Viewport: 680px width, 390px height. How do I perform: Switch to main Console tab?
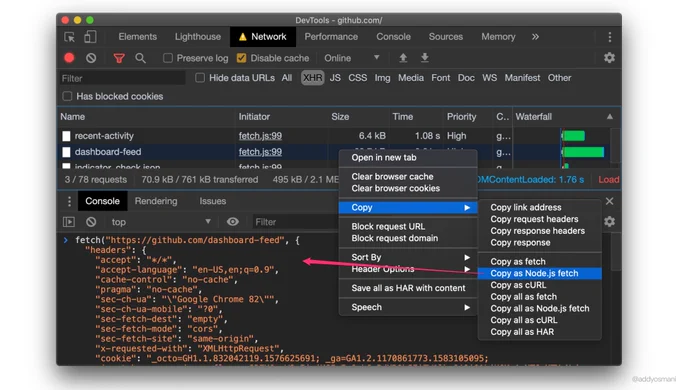coord(393,37)
